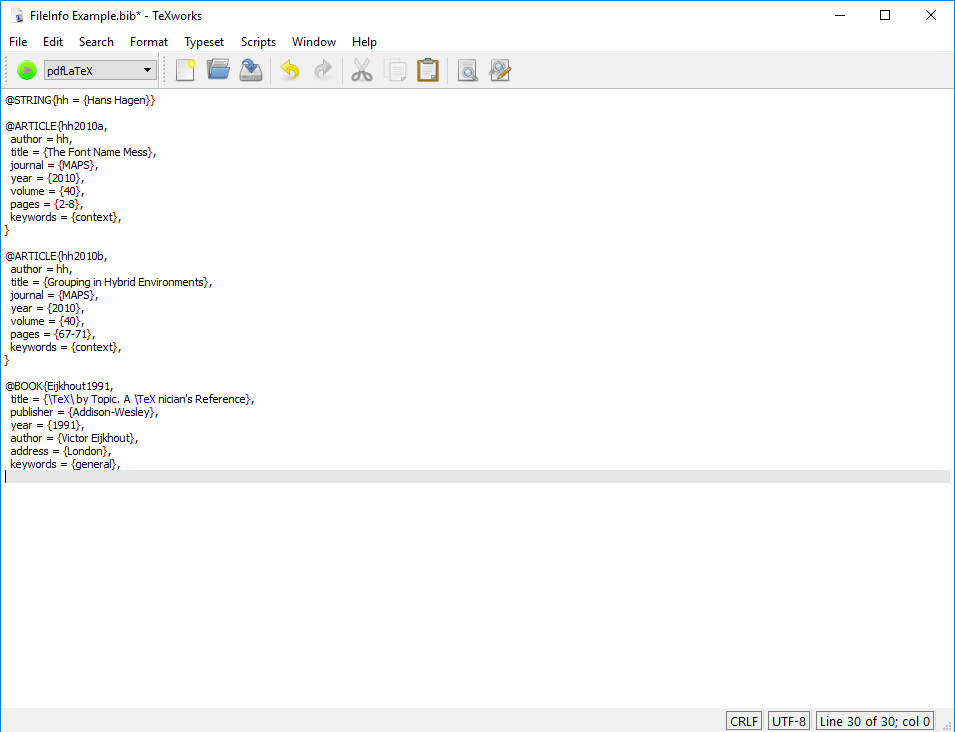Click the line 'keywords = {general},'
This screenshot has height=732, width=955.
click(x=65, y=464)
